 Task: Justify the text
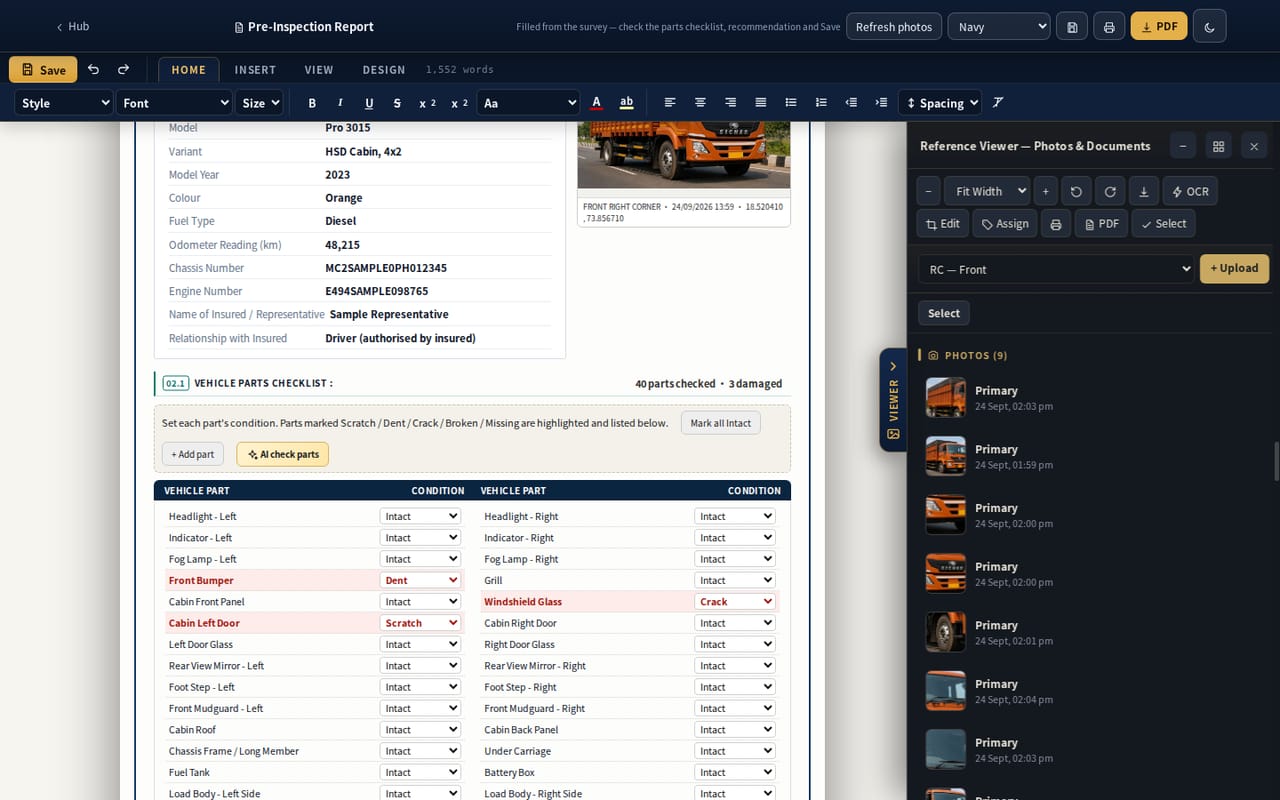click(x=761, y=103)
